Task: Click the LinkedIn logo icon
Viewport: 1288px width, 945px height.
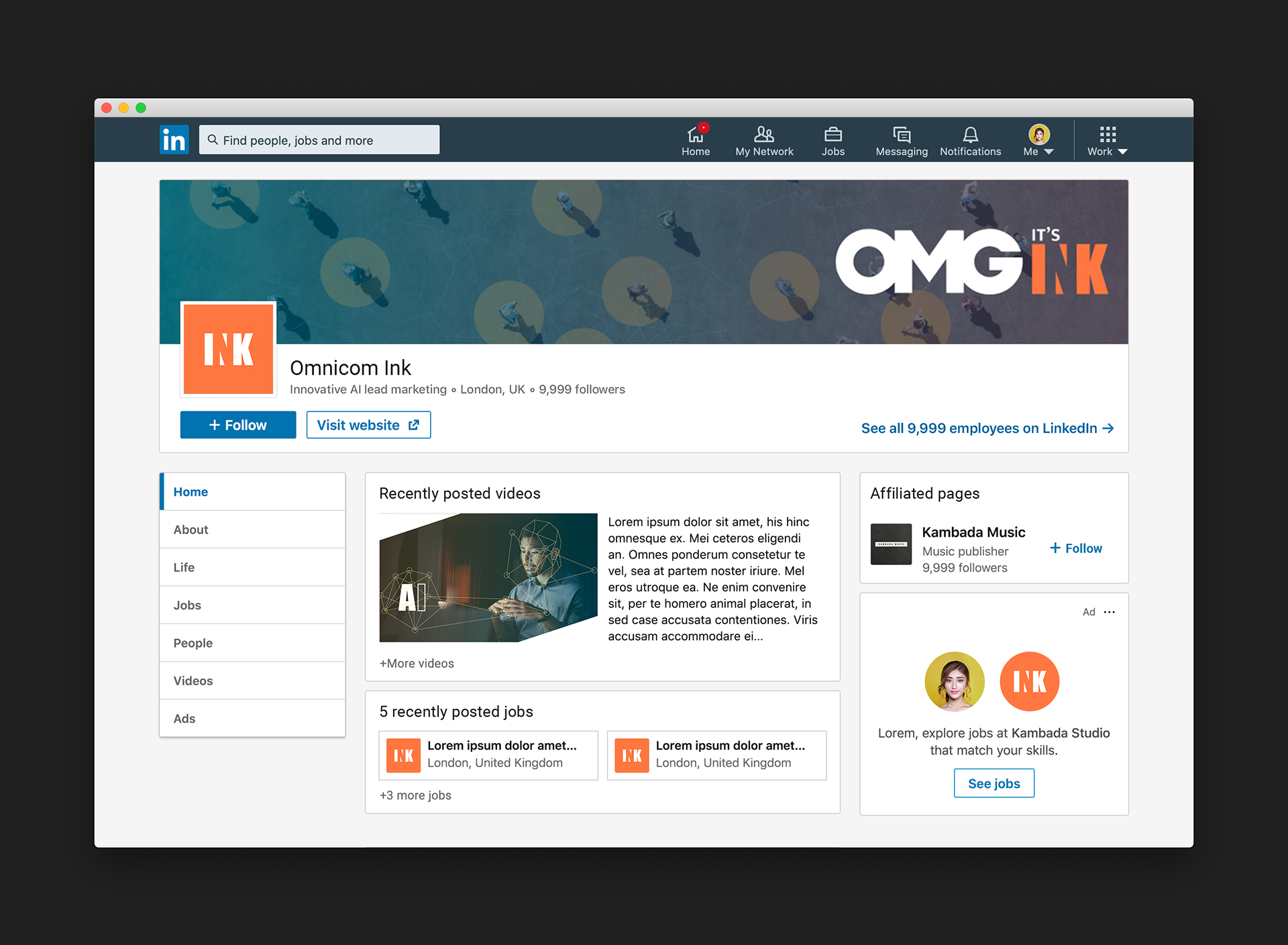Action: (174, 140)
